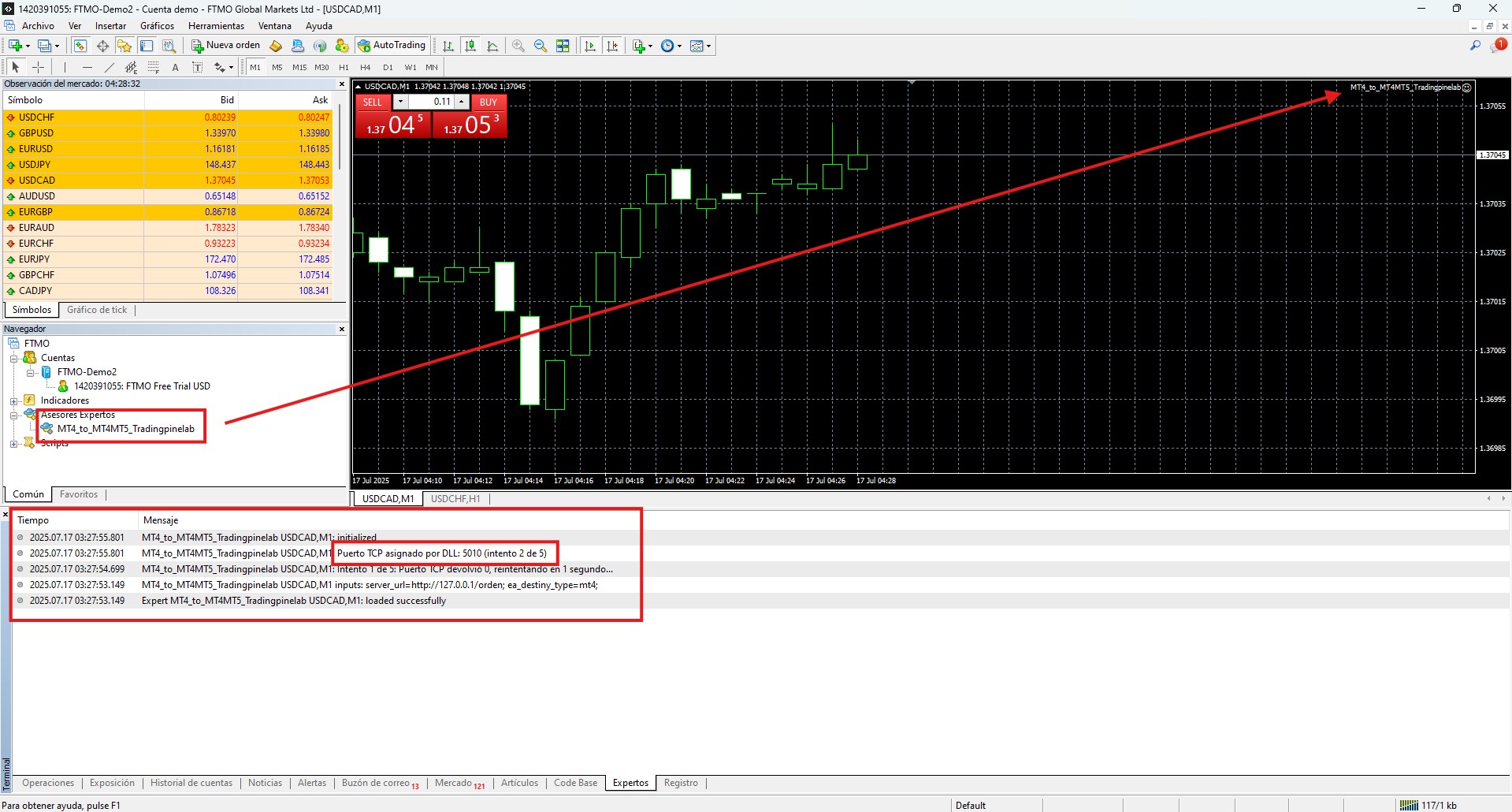Collapse the Cuentas tree in Navegador

(x=14, y=357)
